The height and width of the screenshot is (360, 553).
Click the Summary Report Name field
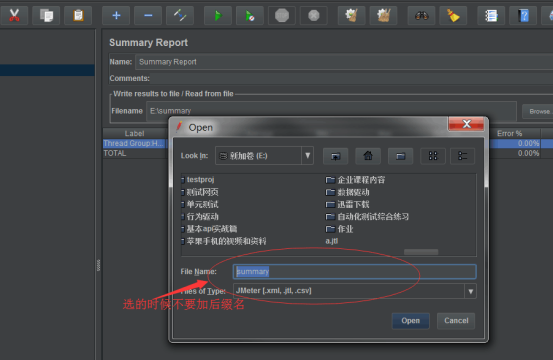(344, 62)
